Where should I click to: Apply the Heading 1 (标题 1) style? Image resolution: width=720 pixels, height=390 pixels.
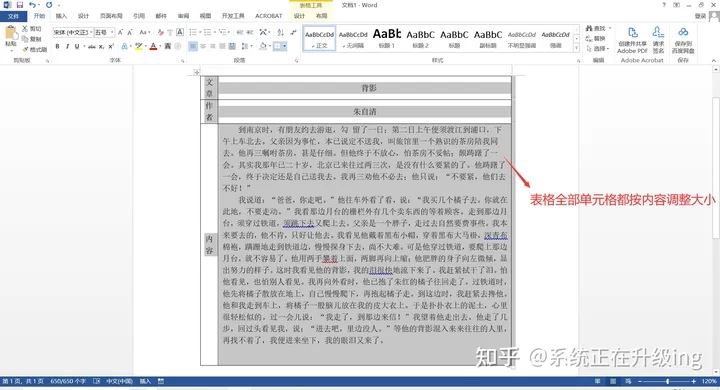pos(387,38)
